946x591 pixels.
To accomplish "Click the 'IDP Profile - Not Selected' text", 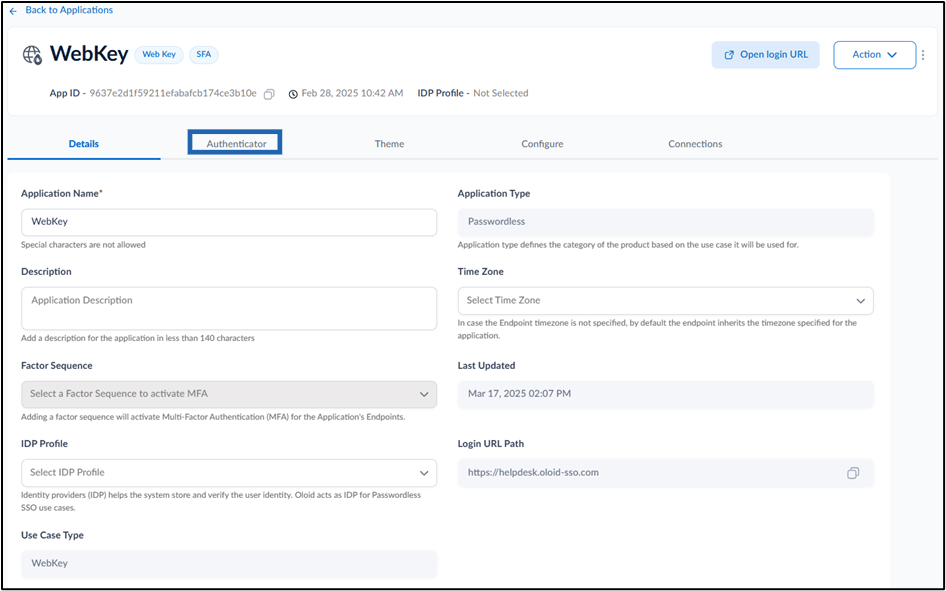I will [473, 93].
